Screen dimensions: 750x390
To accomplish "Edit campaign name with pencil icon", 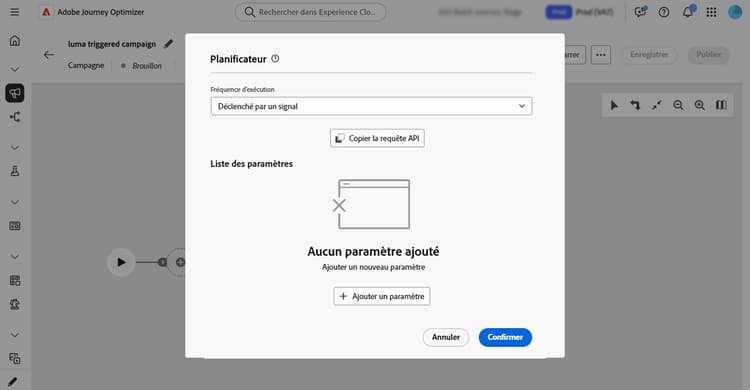I will 168,44.
